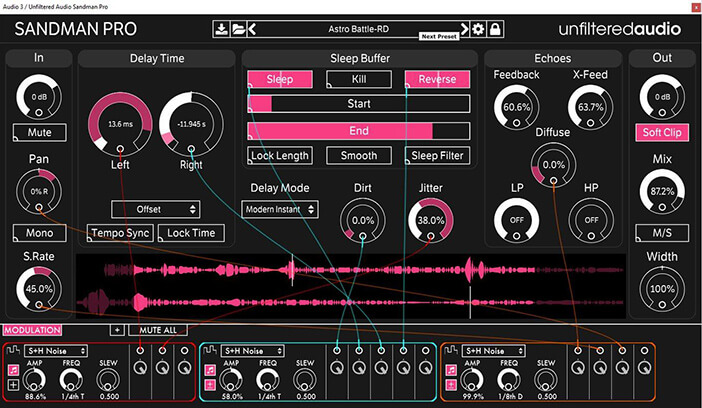Open the Delay Mode Modern Instant dropdown

click(x=280, y=209)
